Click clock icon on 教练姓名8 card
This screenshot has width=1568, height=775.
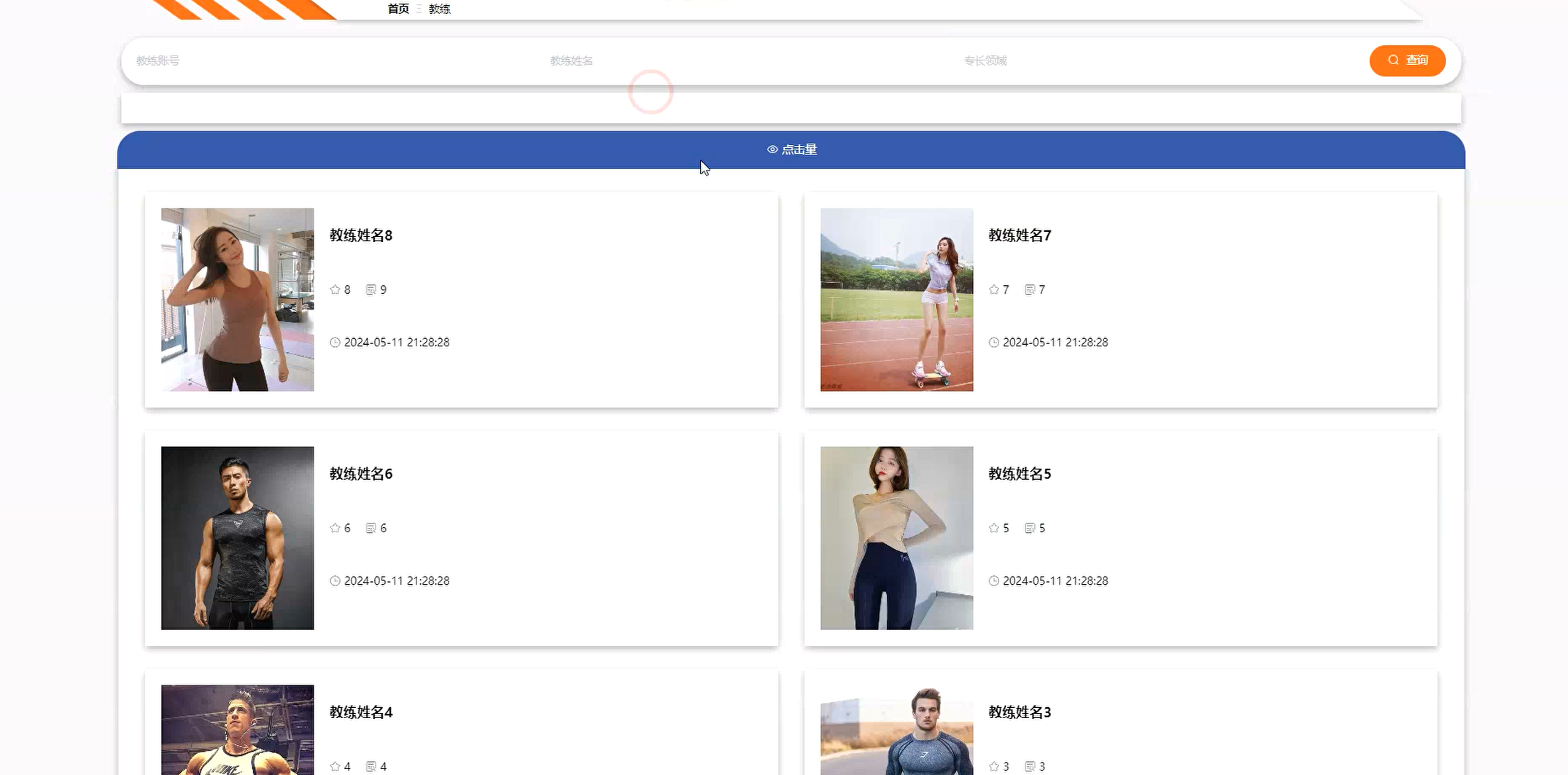coord(335,343)
